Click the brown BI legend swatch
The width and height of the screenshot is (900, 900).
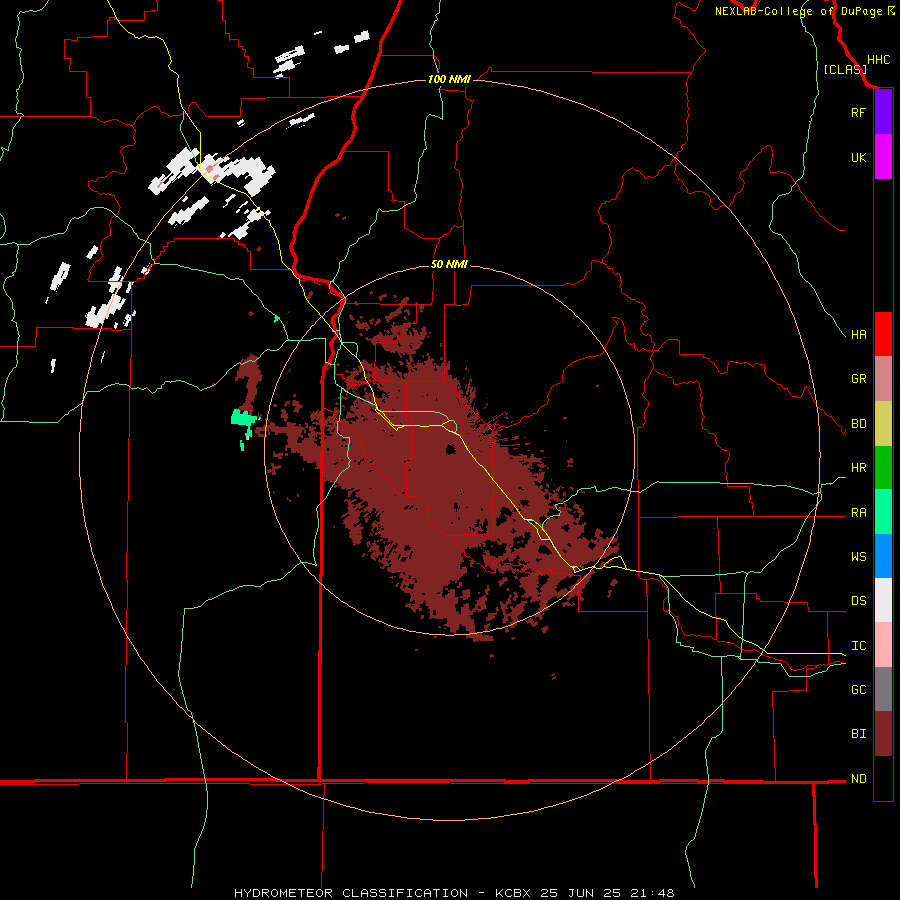tap(883, 734)
